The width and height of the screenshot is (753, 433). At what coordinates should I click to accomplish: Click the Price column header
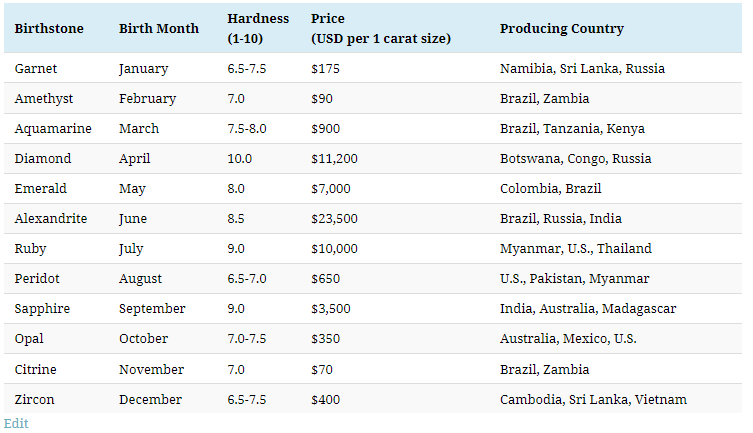[380, 29]
